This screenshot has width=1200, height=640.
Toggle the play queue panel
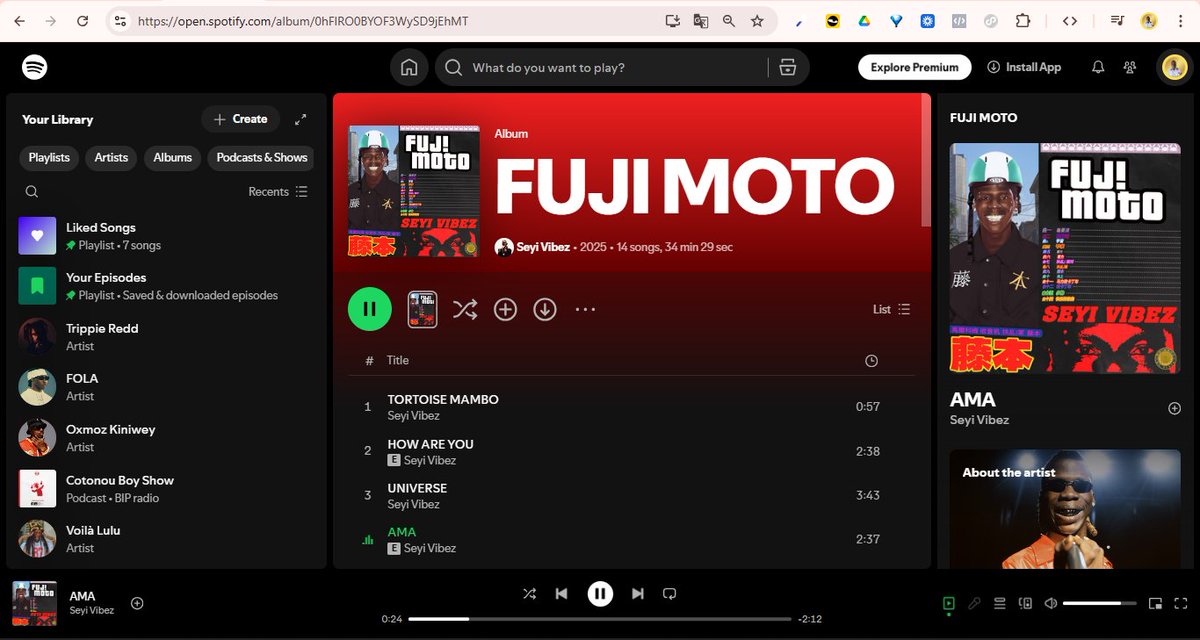point(999,603)
